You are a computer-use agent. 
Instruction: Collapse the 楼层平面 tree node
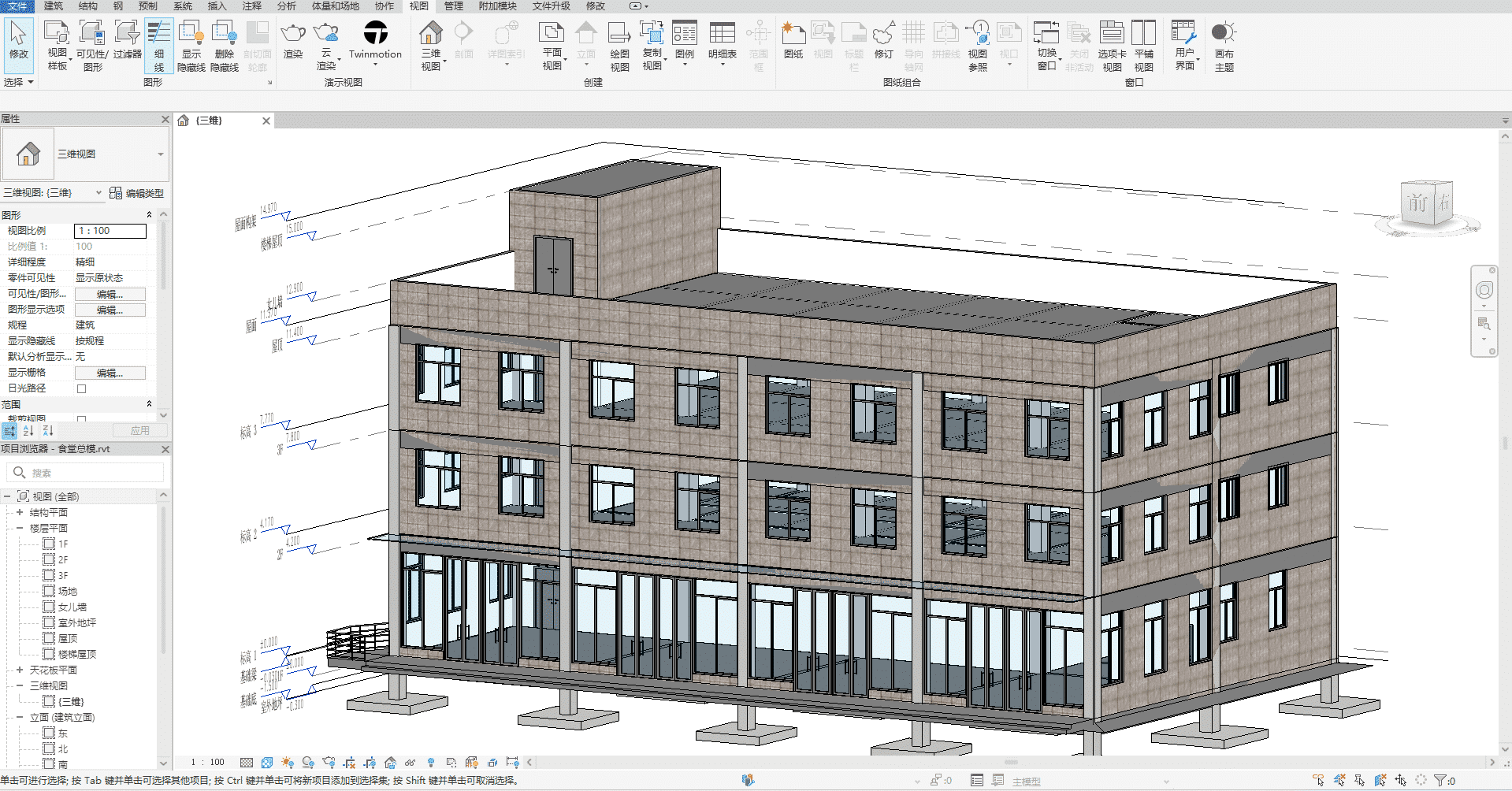point(20,528)
